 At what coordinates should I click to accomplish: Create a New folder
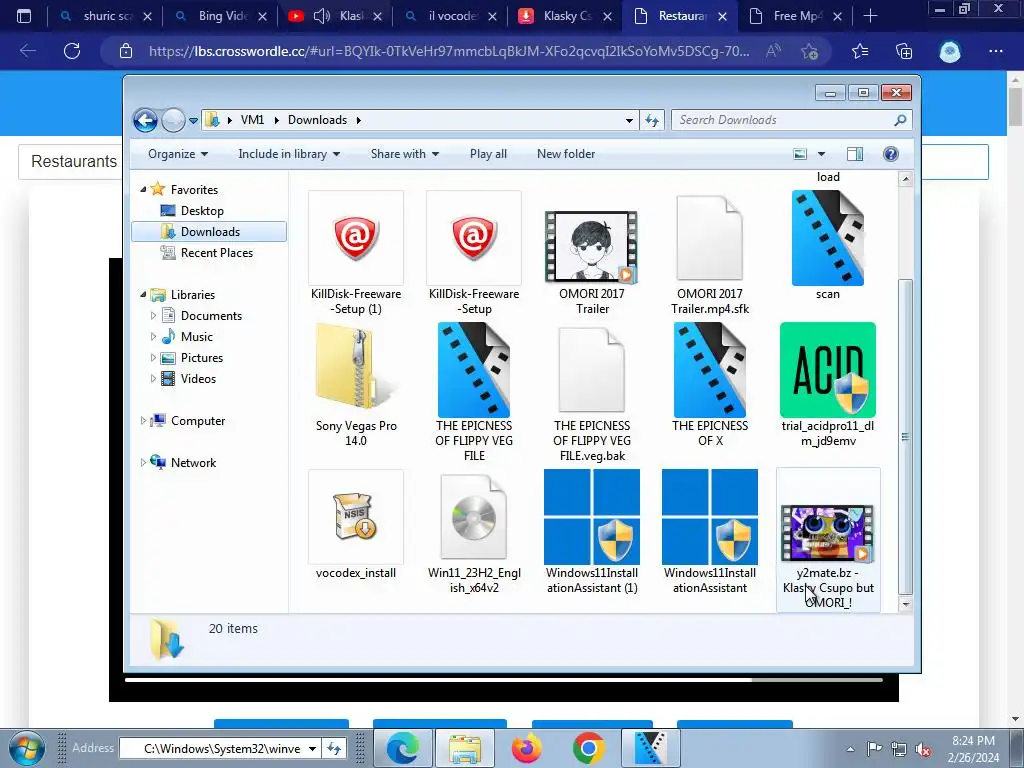(x=566, y=154)
